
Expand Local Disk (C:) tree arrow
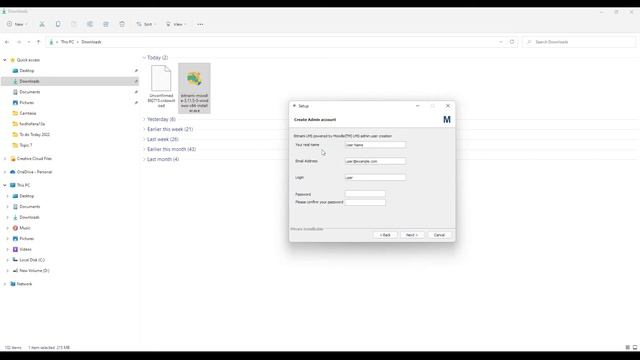coord(7,260)
